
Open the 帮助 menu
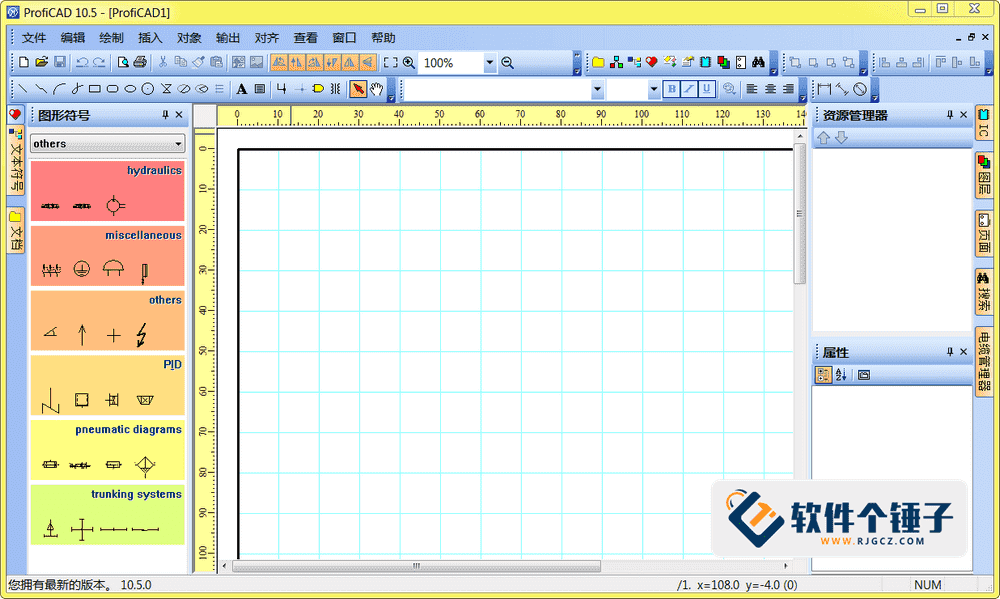[383, 37]
